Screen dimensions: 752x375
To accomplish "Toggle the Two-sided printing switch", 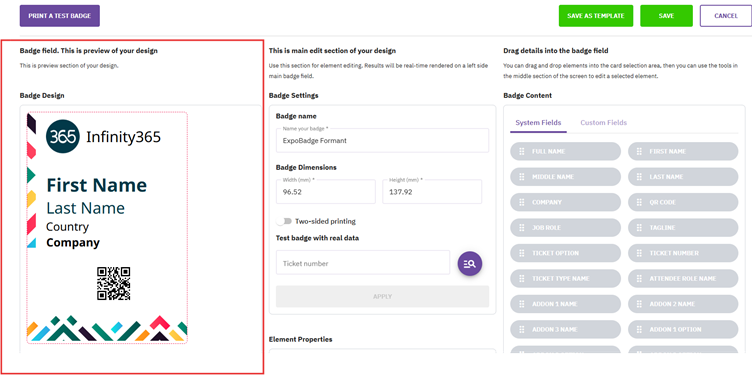I will click(x=284, y=221).
